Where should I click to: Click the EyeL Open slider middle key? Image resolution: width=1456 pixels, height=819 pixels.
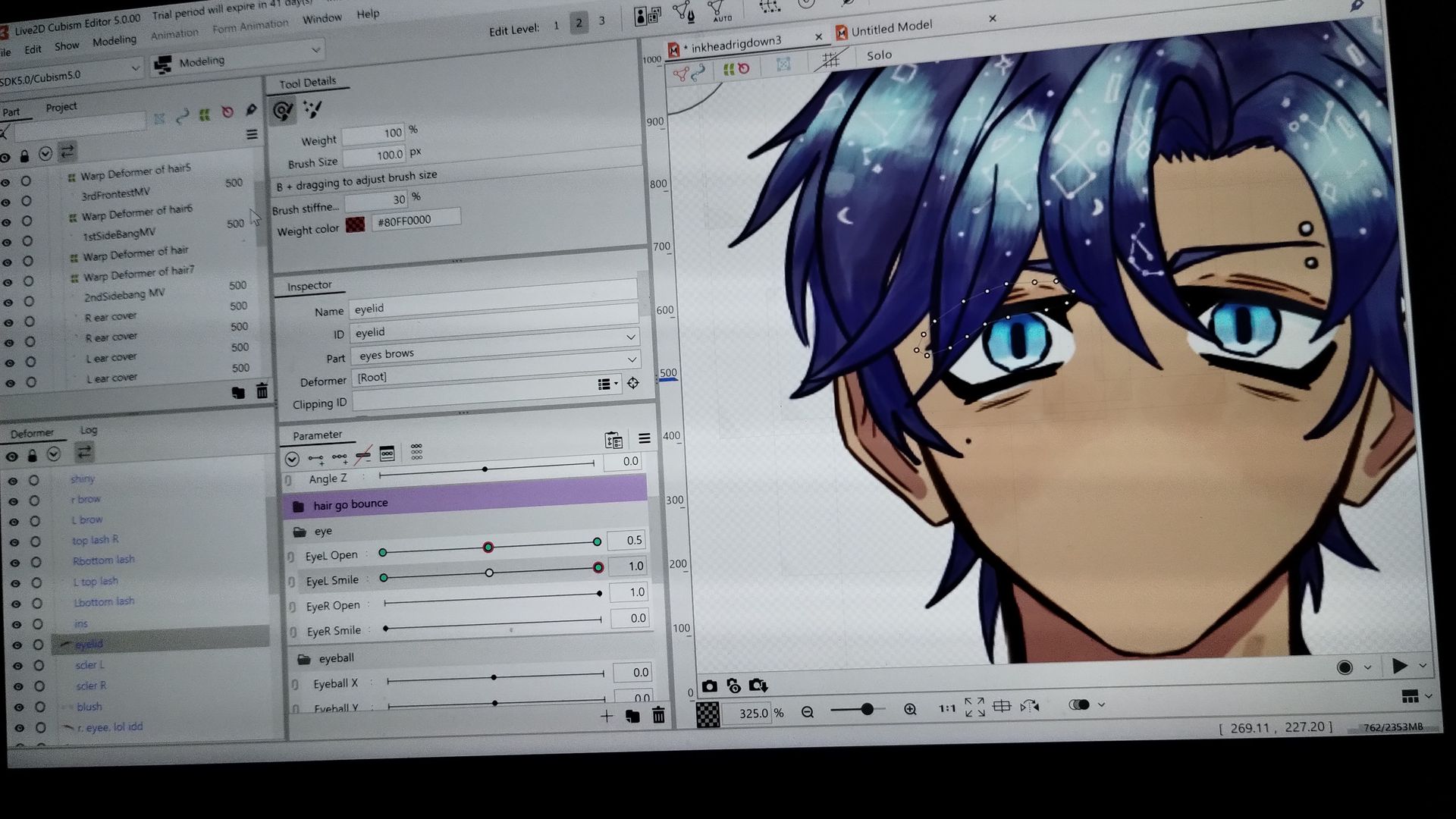(x=488, y=547)
